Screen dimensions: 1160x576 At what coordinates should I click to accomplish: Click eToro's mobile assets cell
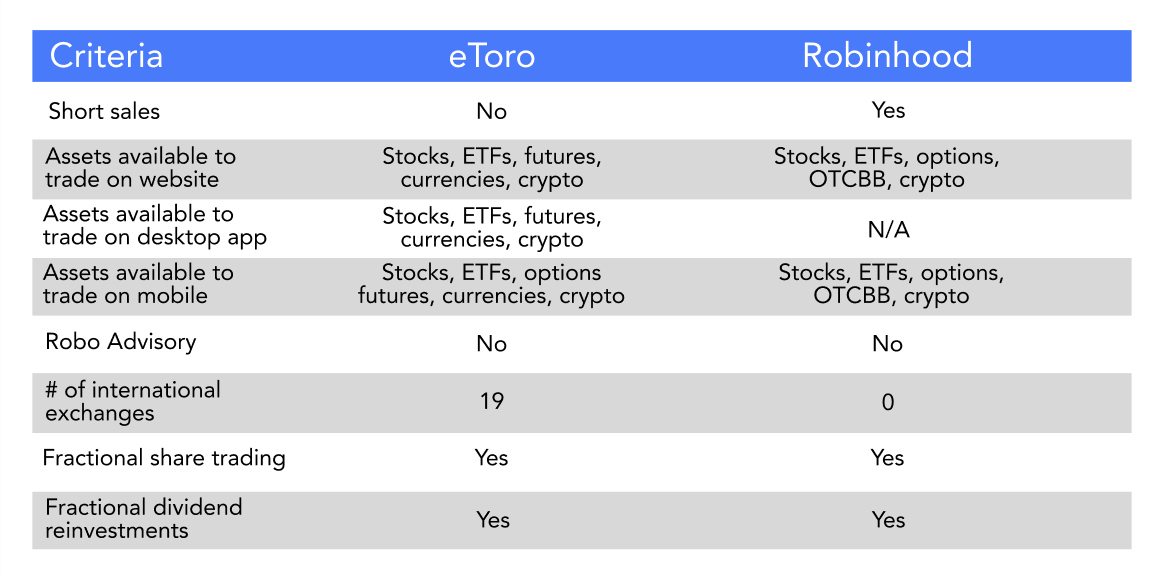coord(492,285)
